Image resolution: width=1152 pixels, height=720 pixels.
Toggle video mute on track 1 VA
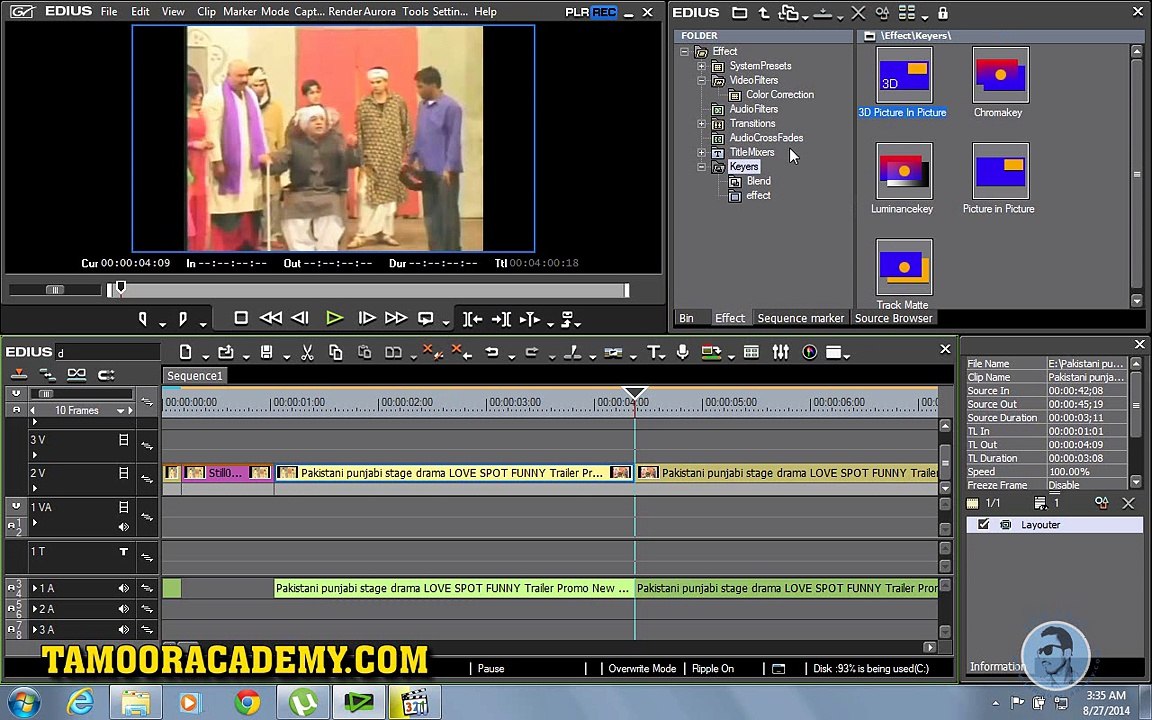123,507
